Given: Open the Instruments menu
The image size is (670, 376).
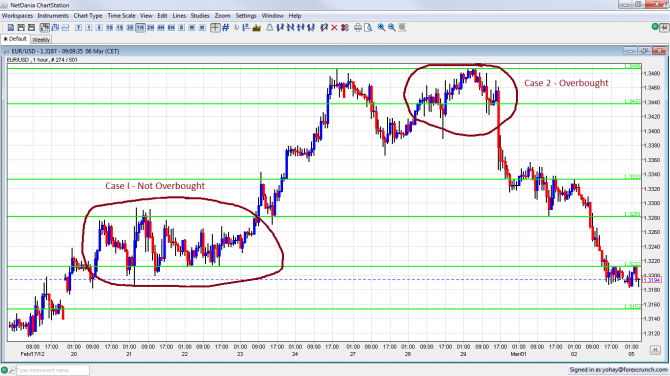Looking at the screenshot, I should [53, 15].
